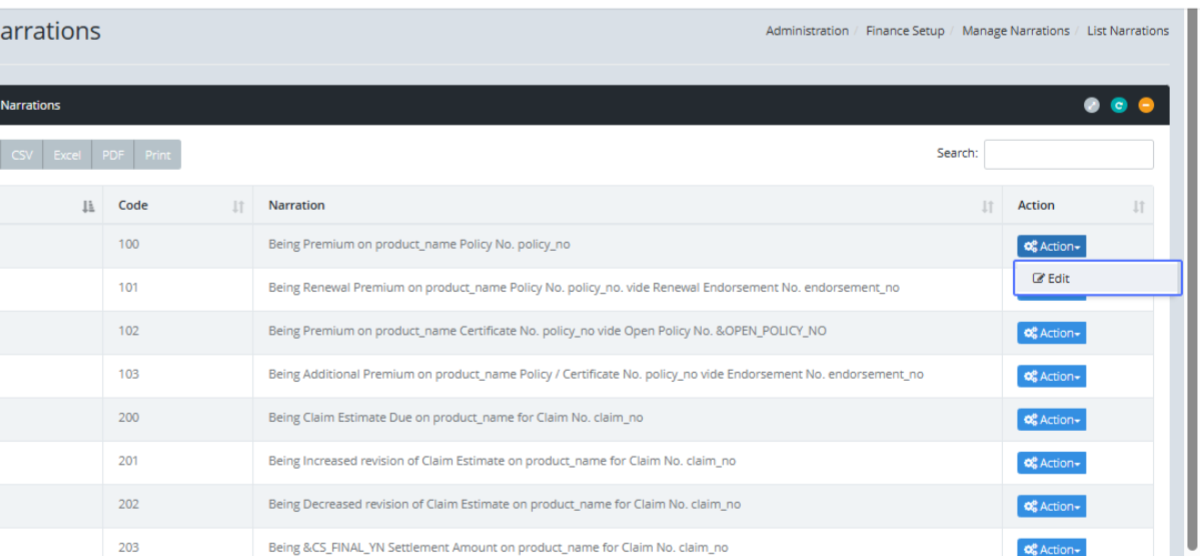Click the Print button
The width and height of the screenshot is (1200, 556).
[x=157, y=155]
